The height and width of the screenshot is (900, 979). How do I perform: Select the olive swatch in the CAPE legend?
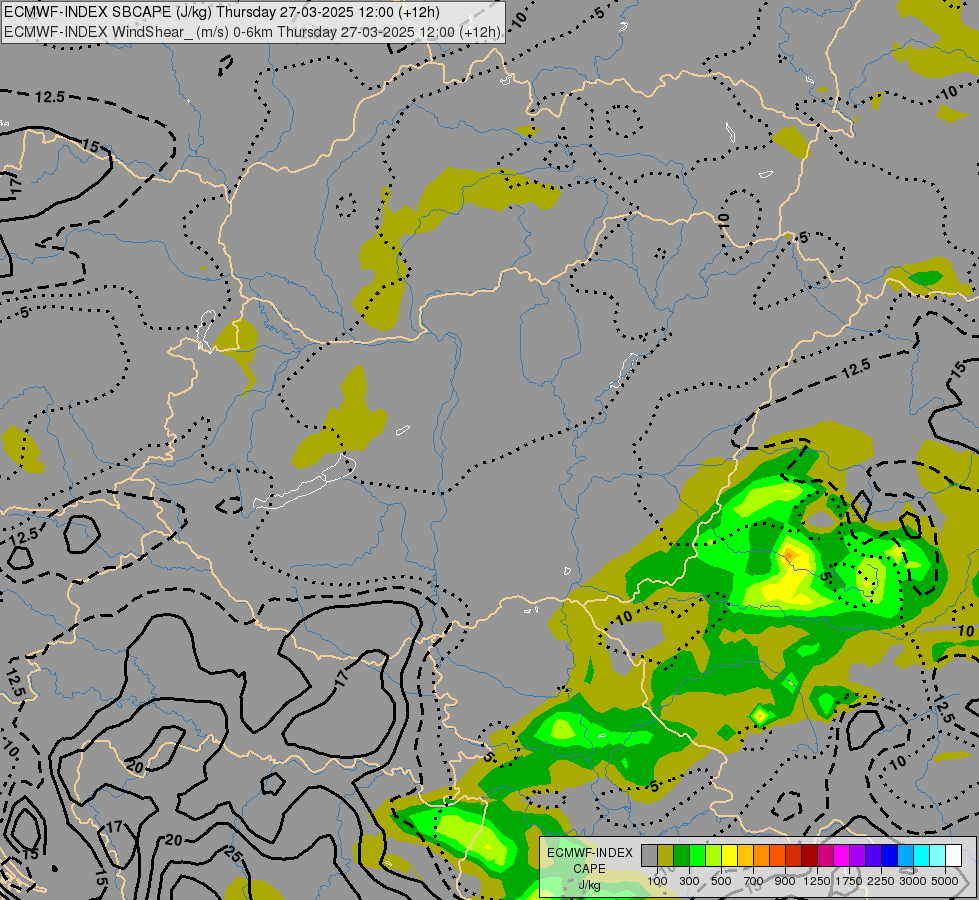[666, 855]
